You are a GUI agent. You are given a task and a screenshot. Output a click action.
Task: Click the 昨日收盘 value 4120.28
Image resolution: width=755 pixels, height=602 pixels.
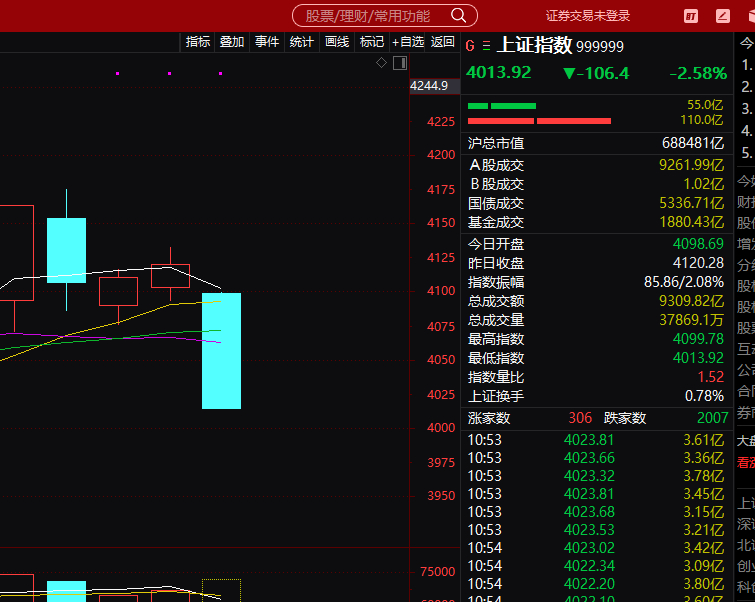698,263
